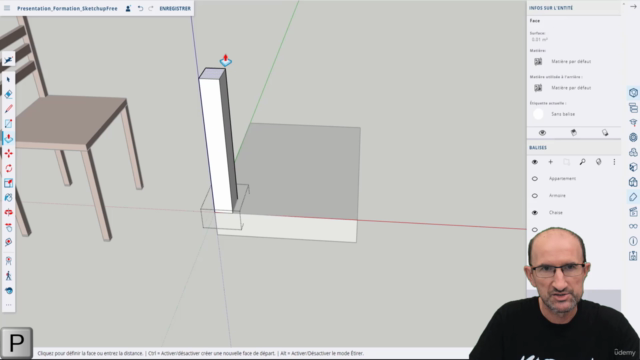Select the Line pencil tool
Screen dimensions: 640x360
tap(9, 109)
